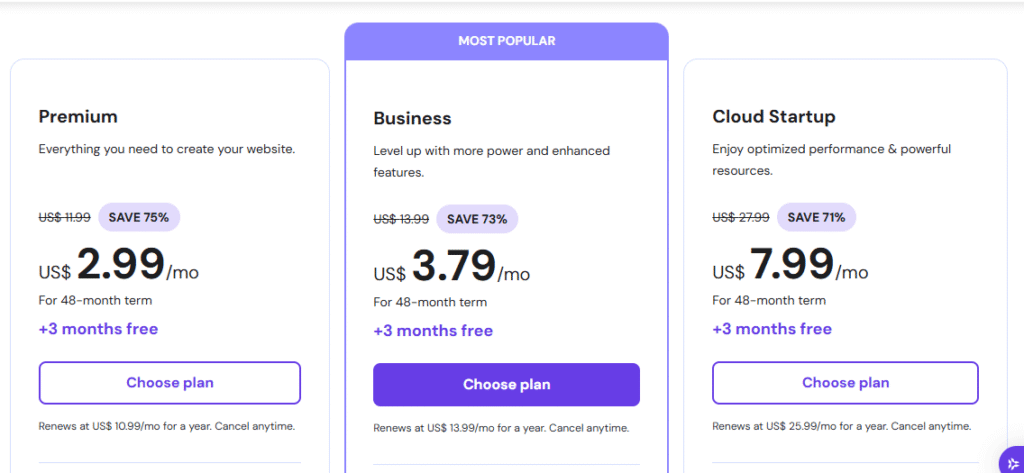The image size is (1024, 473).
Task: Click Choose plan under Premium
Action: pos(170,382)
